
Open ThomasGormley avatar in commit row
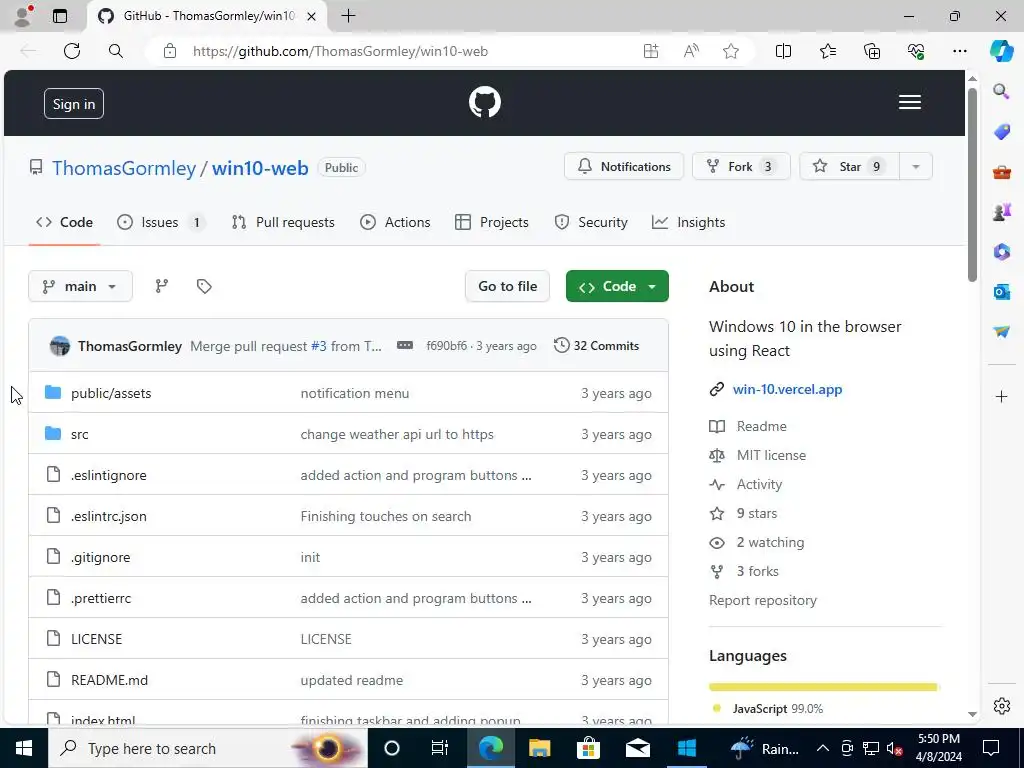pyautogui.click(x=60, y=345)
